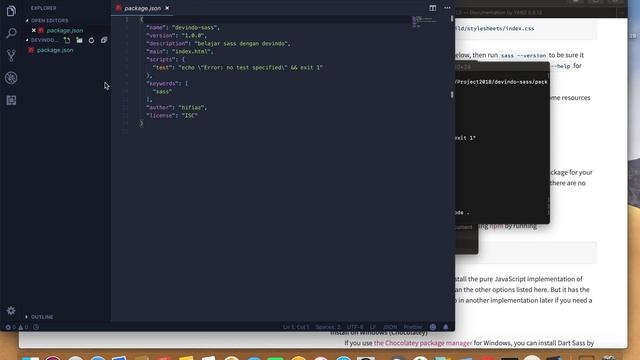Image resolution: width=640 pixels, height=360 pixels.
Task: Click the feedback smiley in status bar
Action: click(x=433, y=327)
